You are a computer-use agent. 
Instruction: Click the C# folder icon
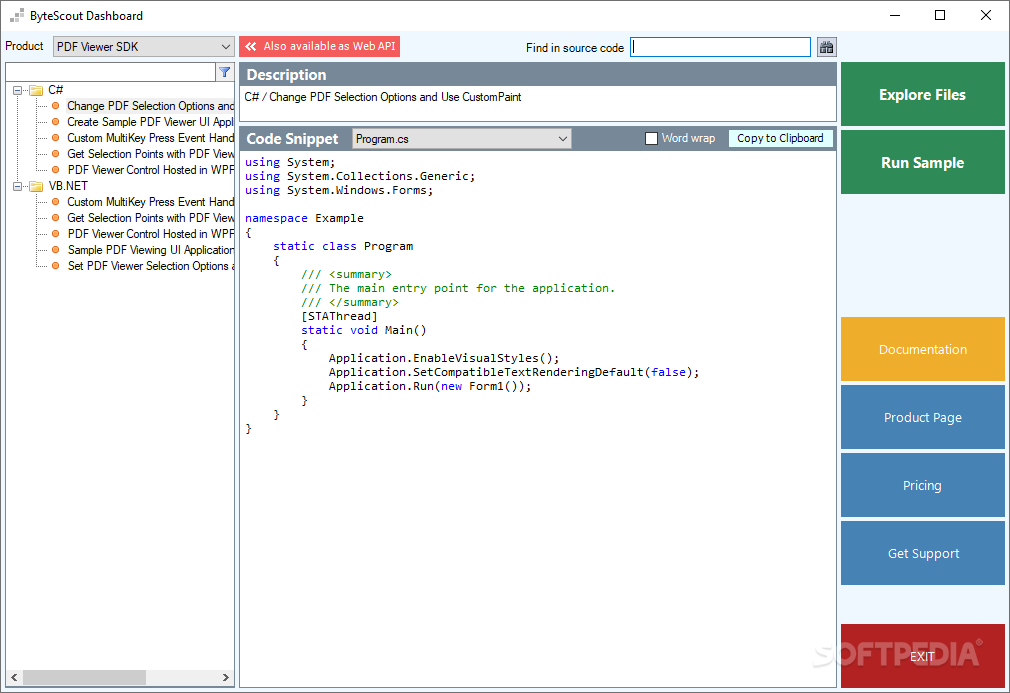36,90
